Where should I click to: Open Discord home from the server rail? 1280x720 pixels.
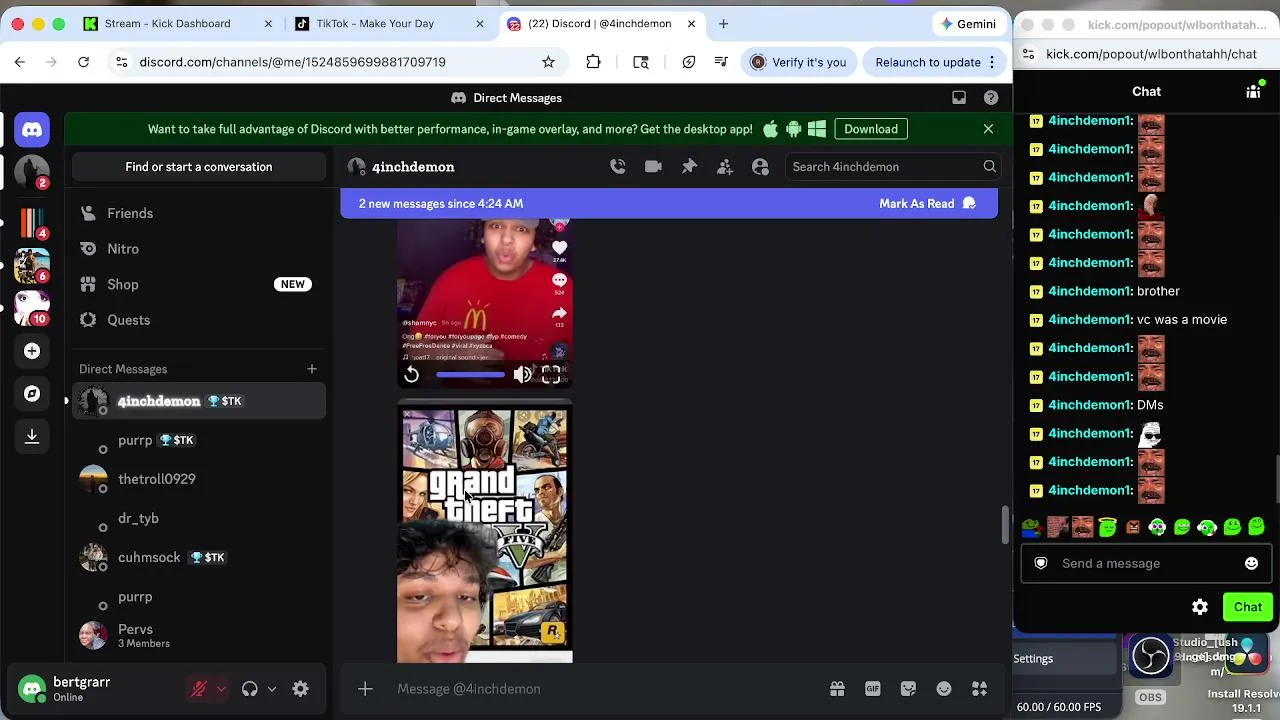[32, 130]
